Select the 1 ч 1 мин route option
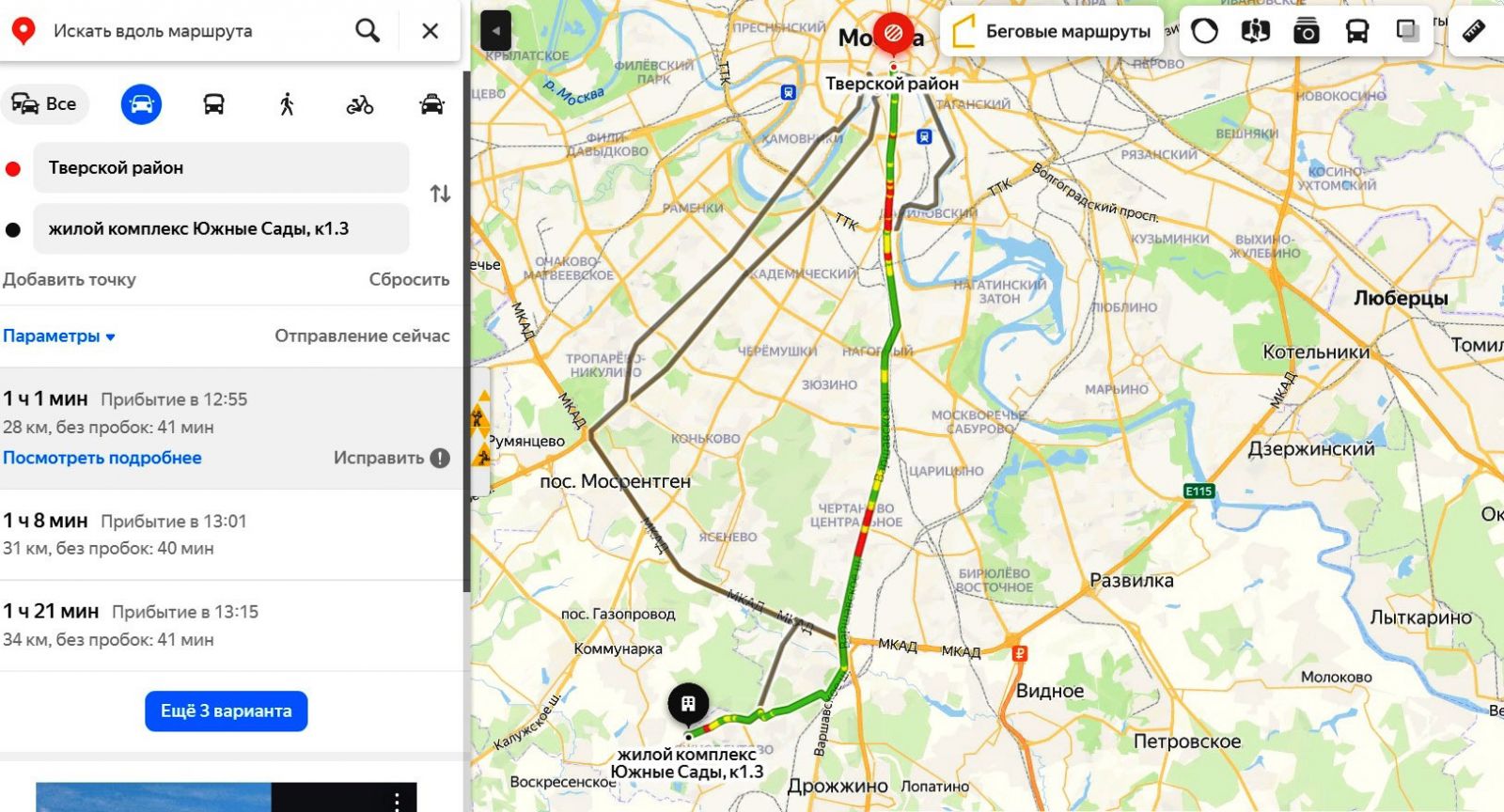The height and width of the screenshot is (812, 1504). tap(230, 428)
